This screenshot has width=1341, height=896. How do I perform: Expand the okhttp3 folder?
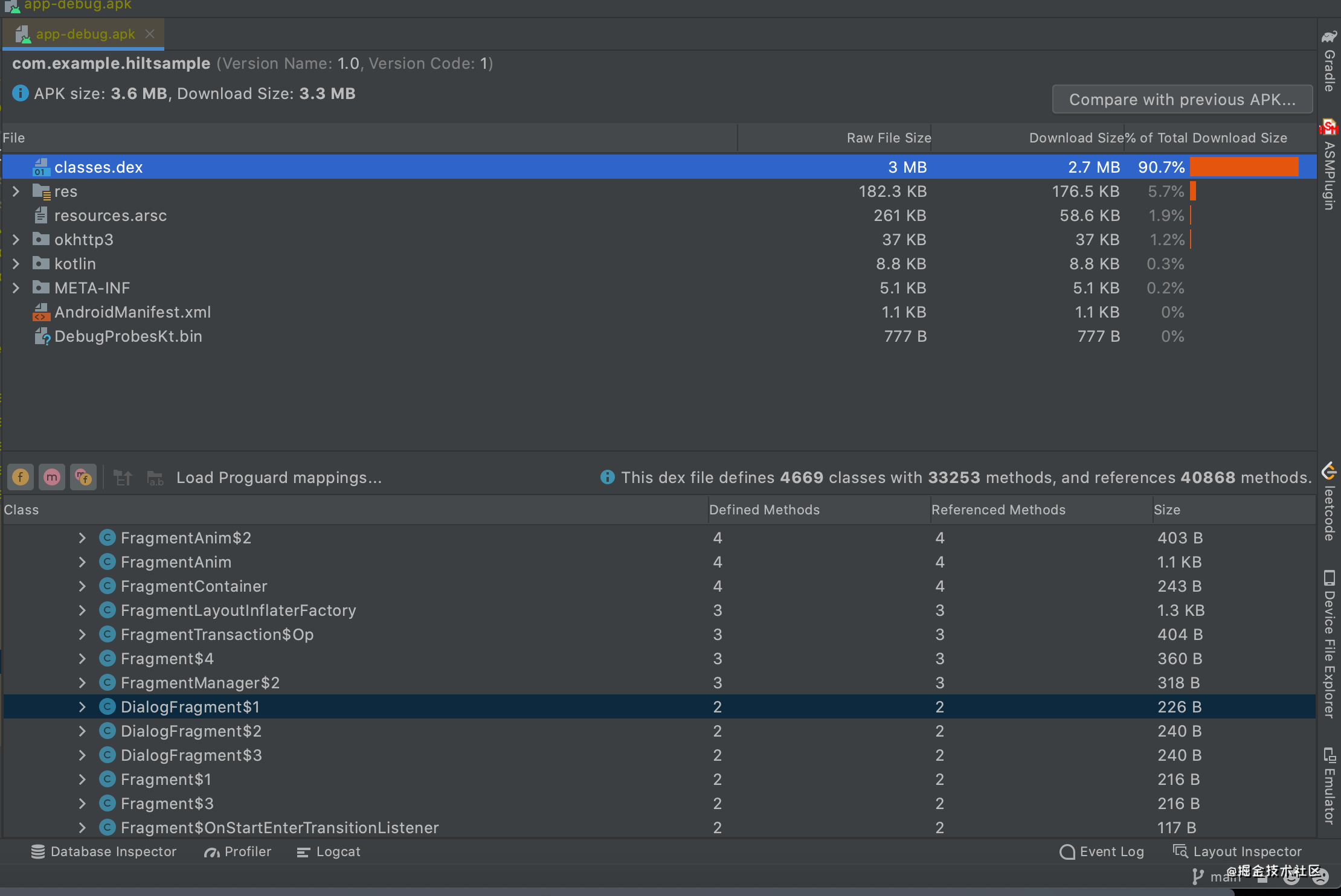(x=16, y=240)
